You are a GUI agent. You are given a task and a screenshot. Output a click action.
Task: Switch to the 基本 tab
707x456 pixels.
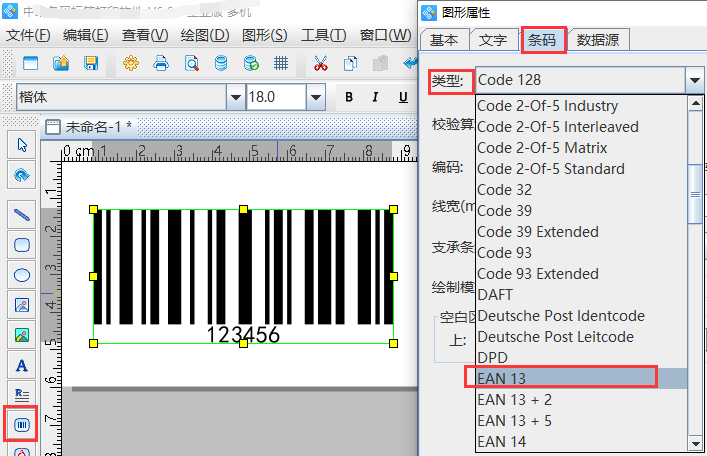pyautogui.click(x=444, y=40)
